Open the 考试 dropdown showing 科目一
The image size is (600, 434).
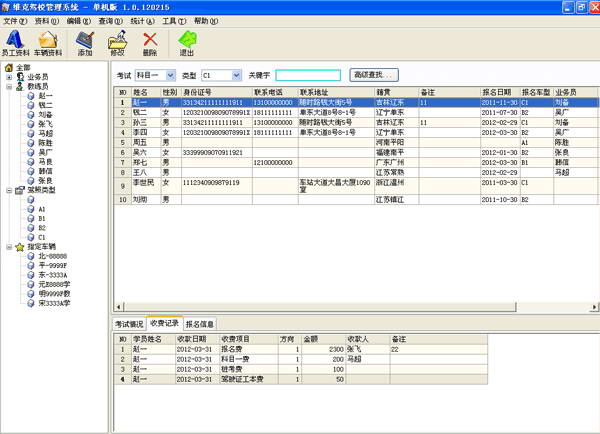coord(171,75)
